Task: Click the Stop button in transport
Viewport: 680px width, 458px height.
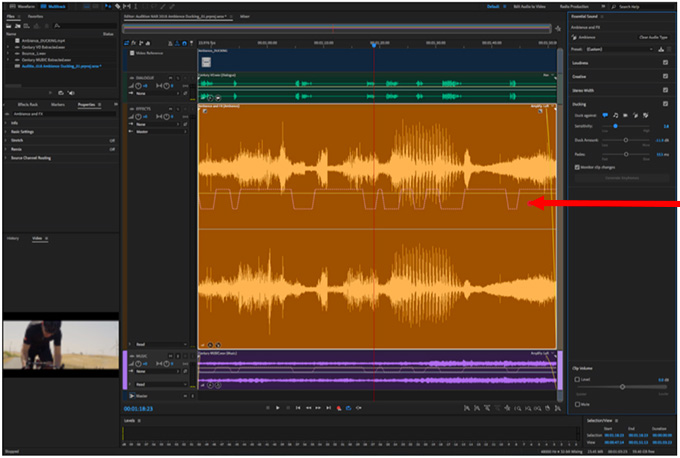Action: click(x=268, y=408)
